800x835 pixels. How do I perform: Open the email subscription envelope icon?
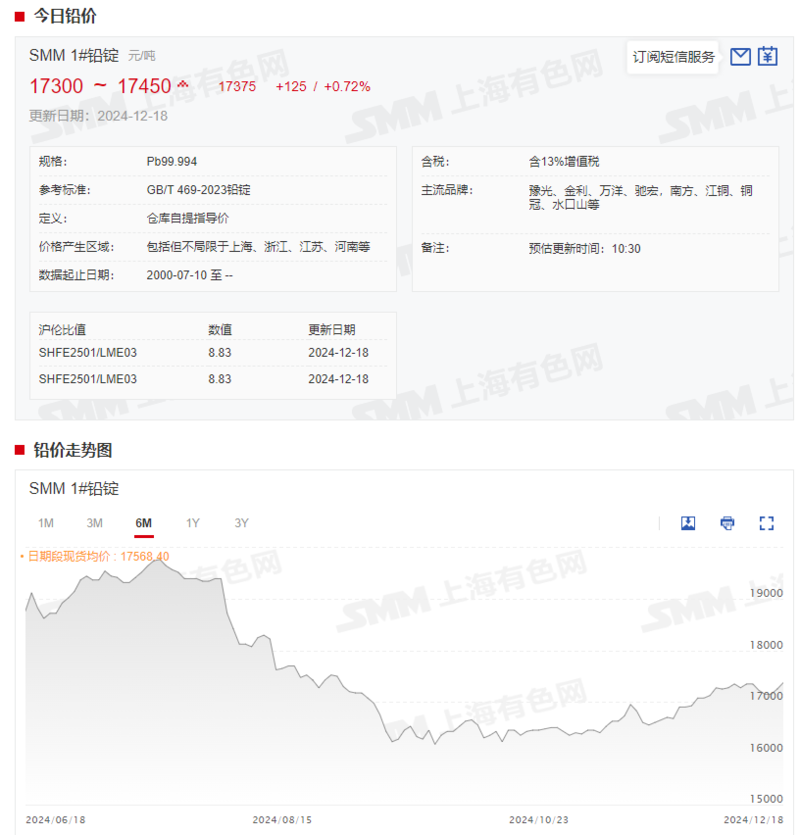(x=740, y=56)
